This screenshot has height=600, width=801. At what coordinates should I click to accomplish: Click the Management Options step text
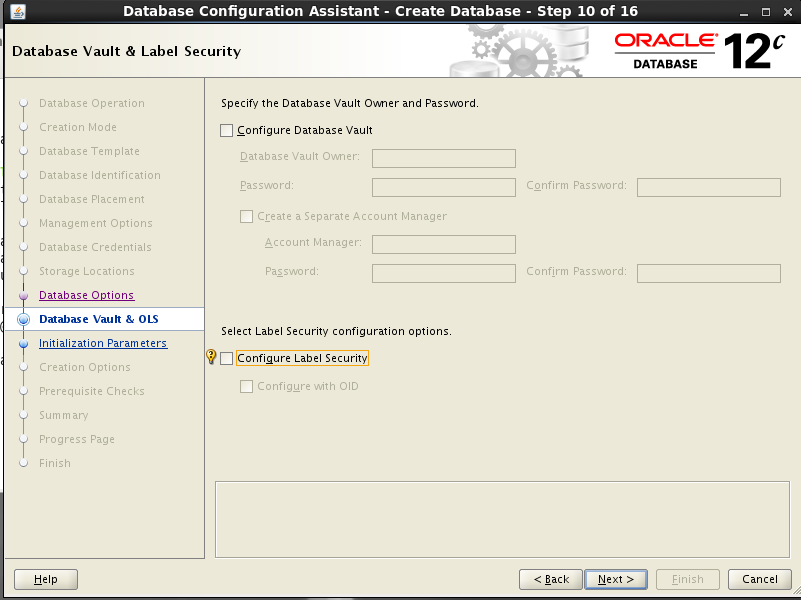click(x=96, y=223)
